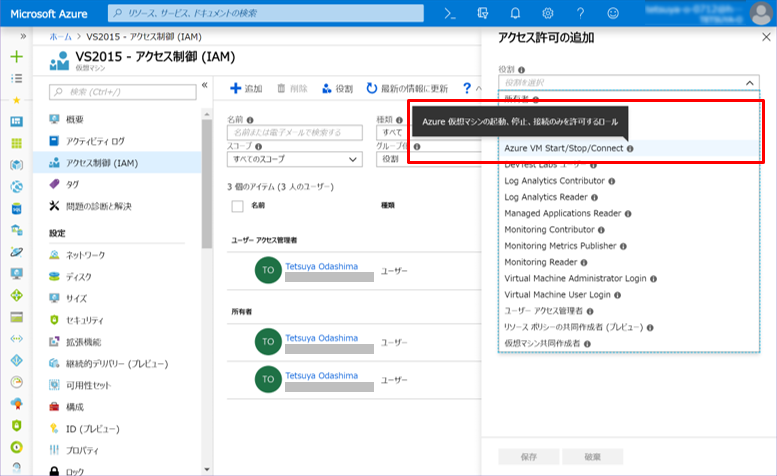The width and height of the screenshot is (777, 476).
Task: Select ユーザー アクセス管理者 role in list
Action: pos(629,311)
